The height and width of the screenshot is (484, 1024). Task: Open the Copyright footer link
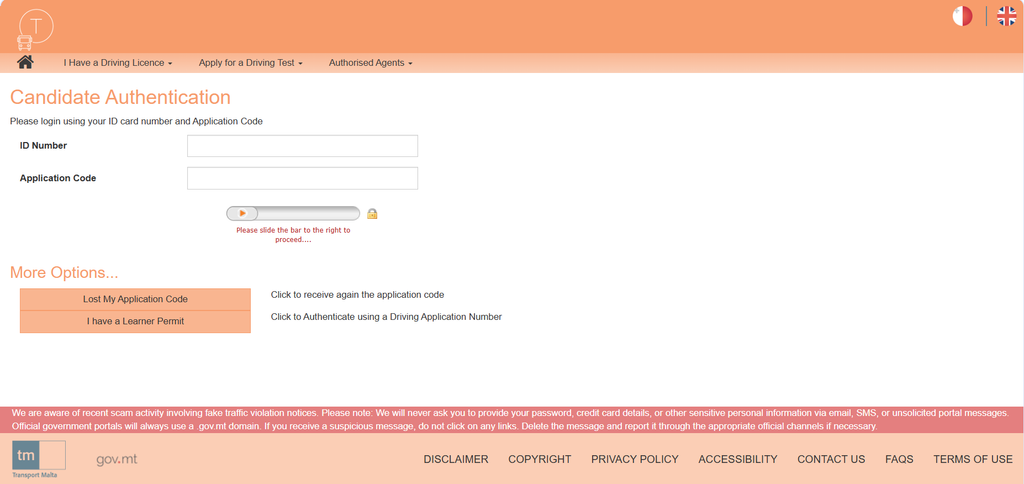click(539, 459)
